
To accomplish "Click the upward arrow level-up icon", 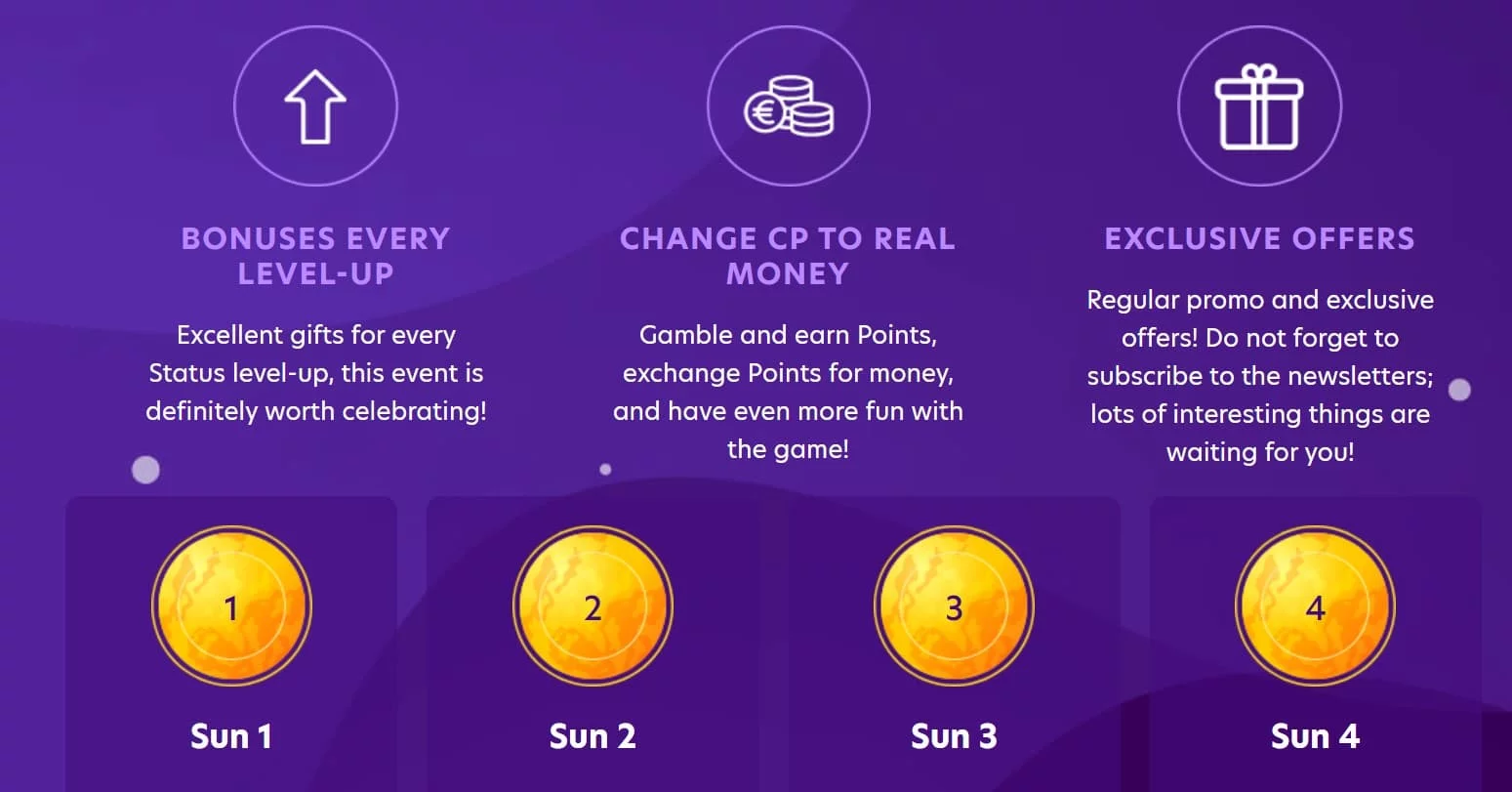I will [x=315, y=105].
